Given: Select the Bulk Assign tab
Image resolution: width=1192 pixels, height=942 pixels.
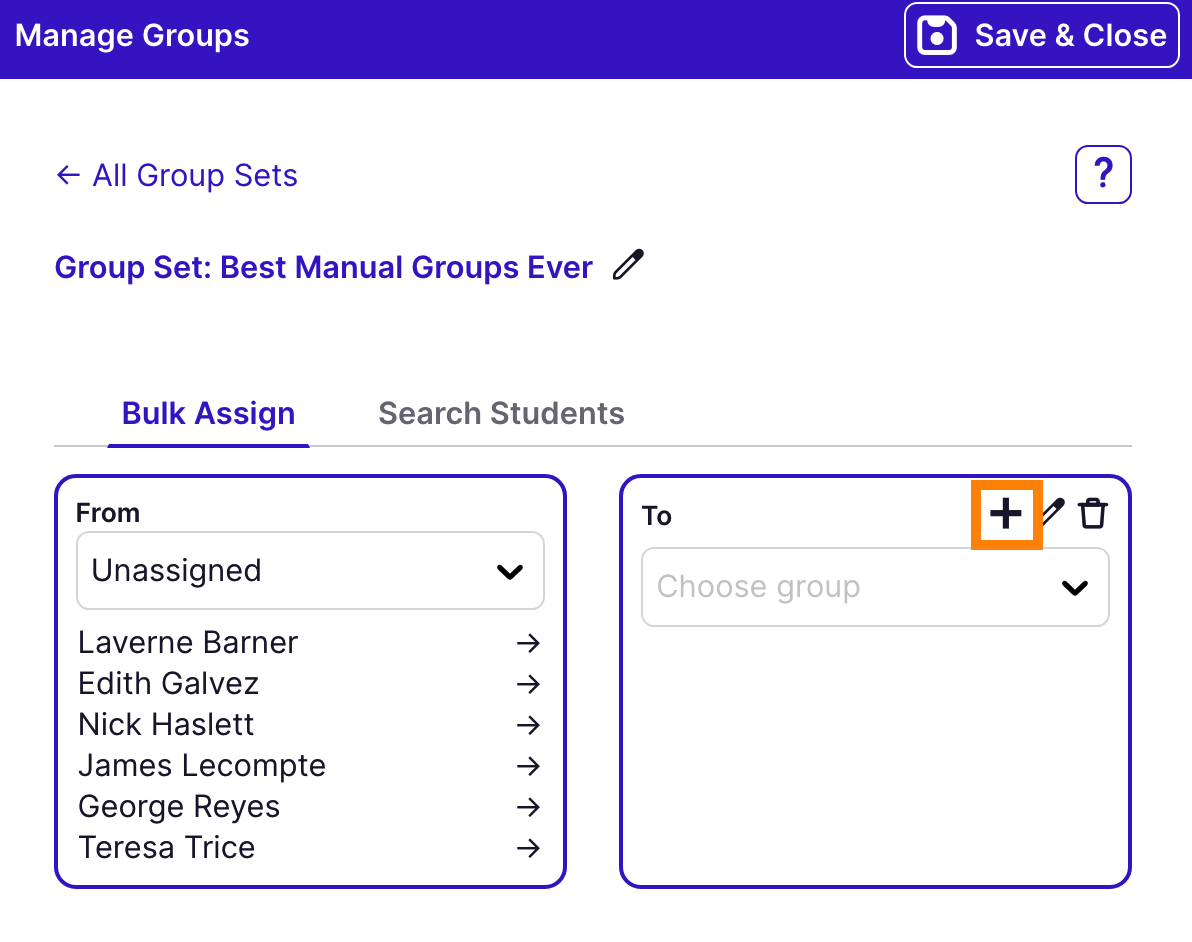Looking at the screenshot, I should click(207, 413).
